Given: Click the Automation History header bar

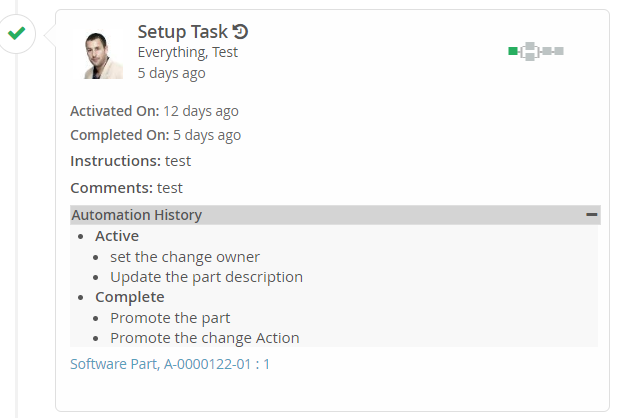Looking at the screenshot, I should click(x=300, y=215).
